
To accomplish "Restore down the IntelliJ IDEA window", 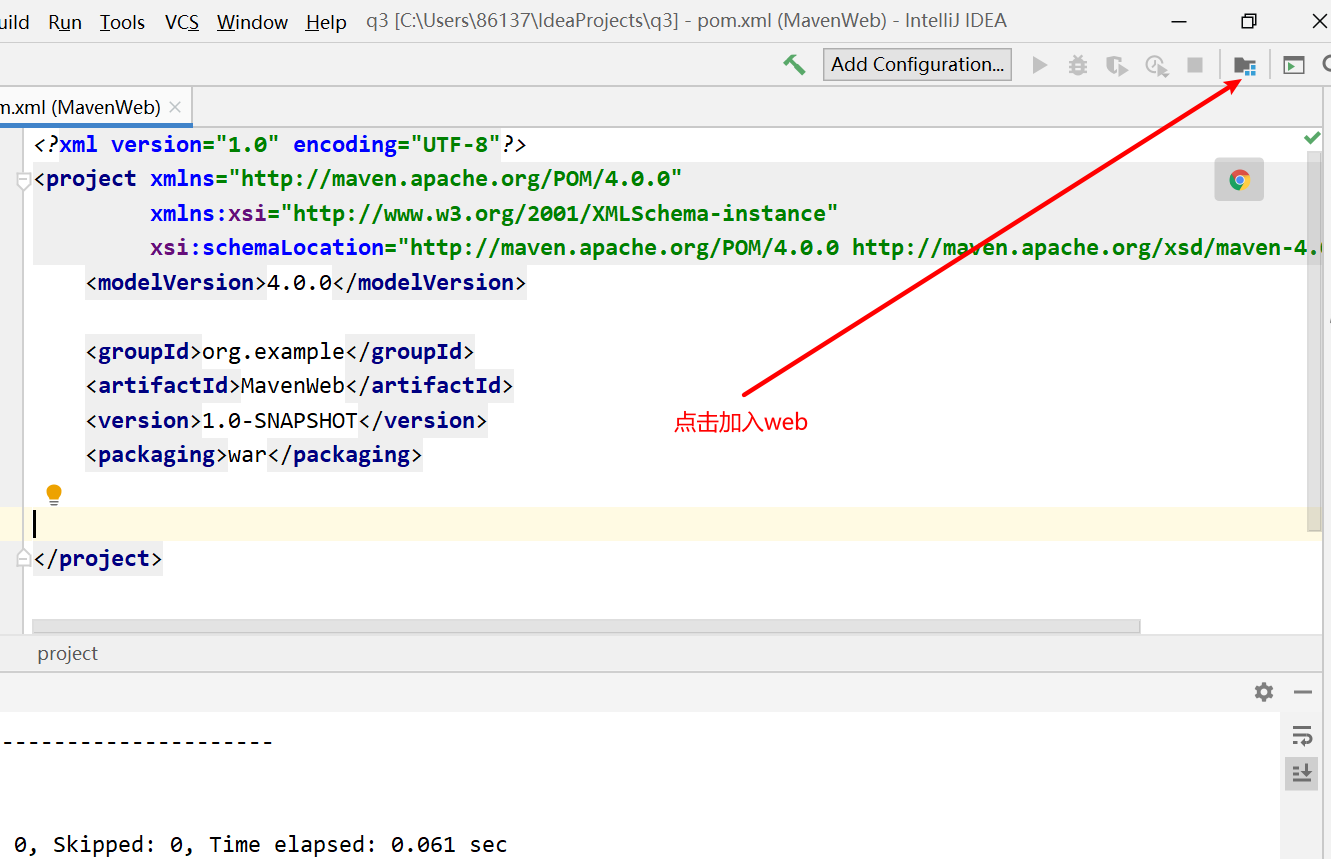I will tap(1248, 21).
